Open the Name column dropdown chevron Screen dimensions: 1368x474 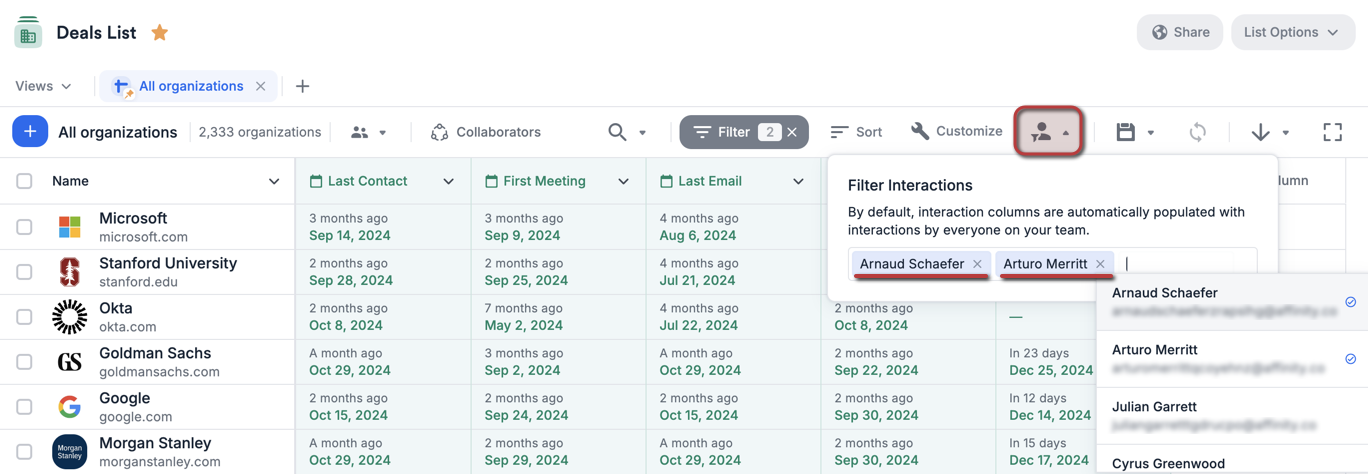(x=274, y=182)
